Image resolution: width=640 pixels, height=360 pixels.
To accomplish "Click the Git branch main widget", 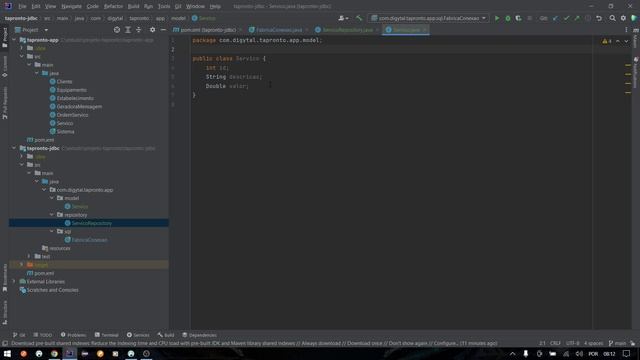I will (x=617, y=343).
